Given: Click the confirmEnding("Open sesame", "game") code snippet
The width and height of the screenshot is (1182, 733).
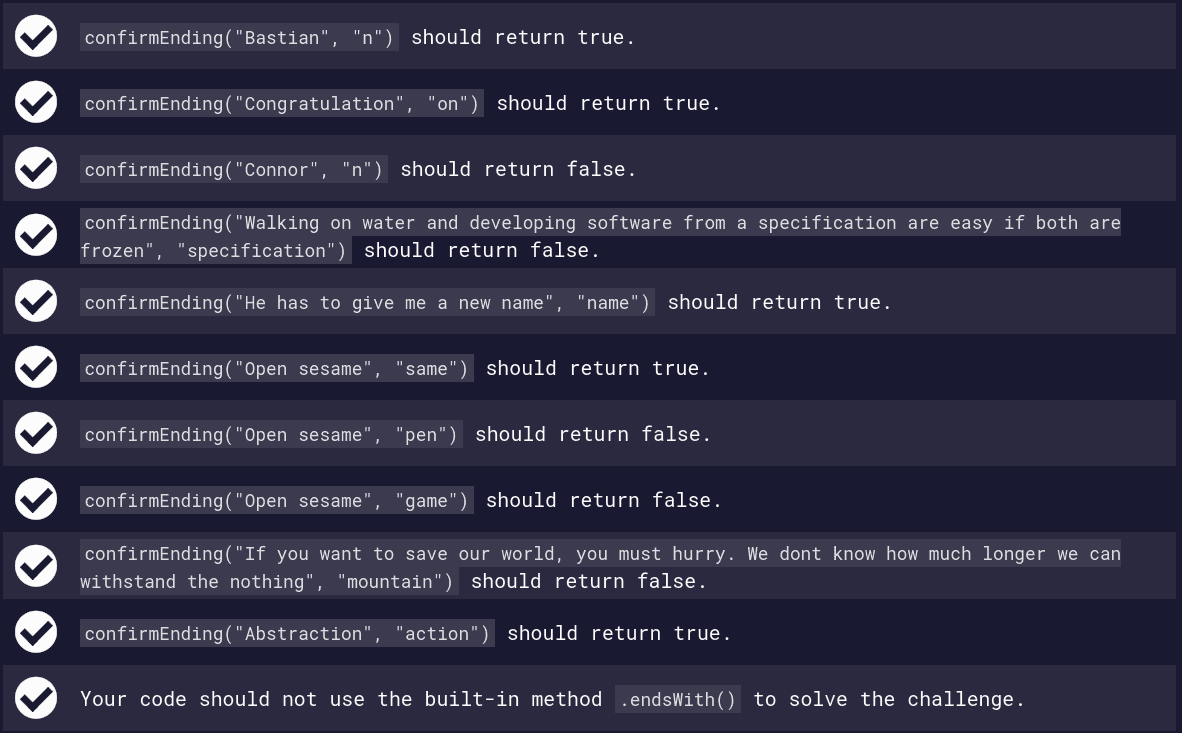Looking at the screenshot, I should [277, 501].
